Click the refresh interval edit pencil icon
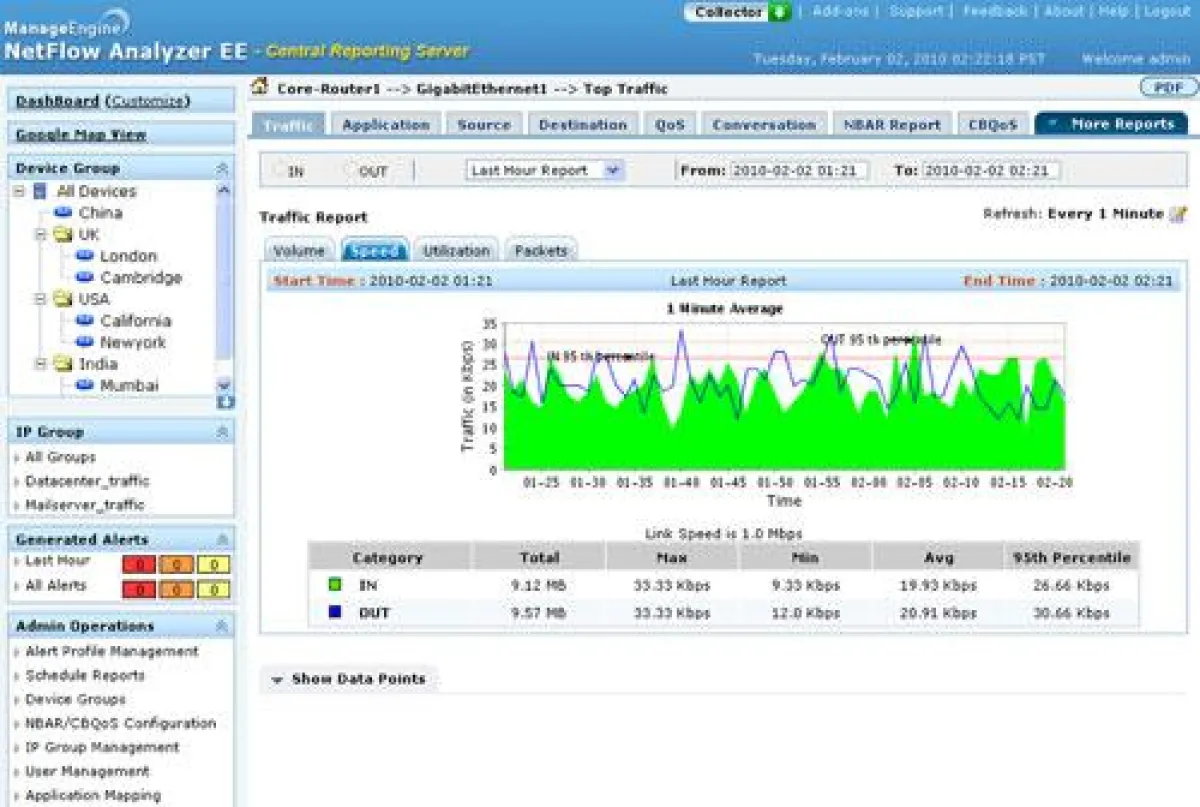The image size is (1200, 807). [1180, 214]
